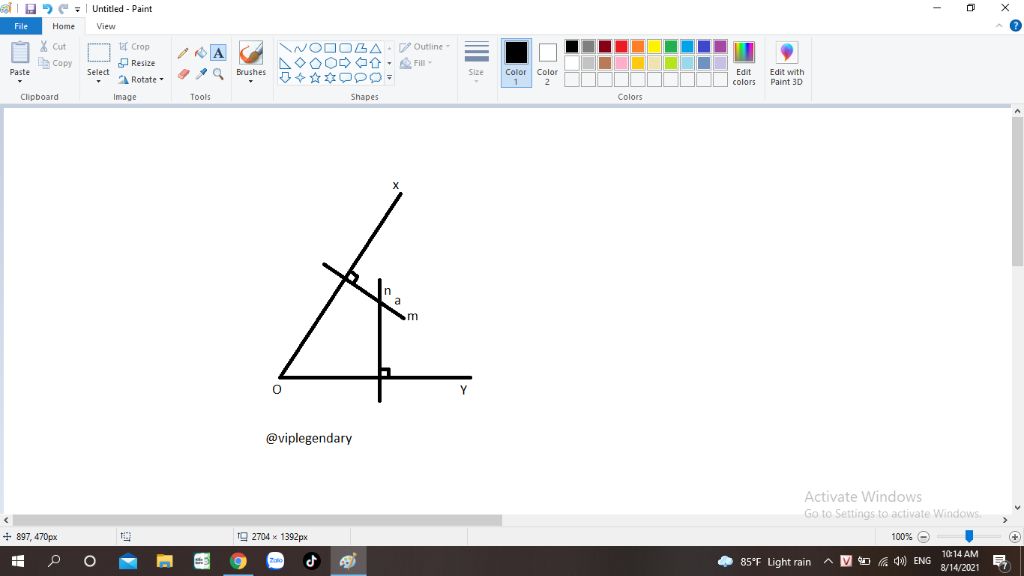Click the Crop button
This screenshot has width=1024, height=576.
click(x=135, y=46)
